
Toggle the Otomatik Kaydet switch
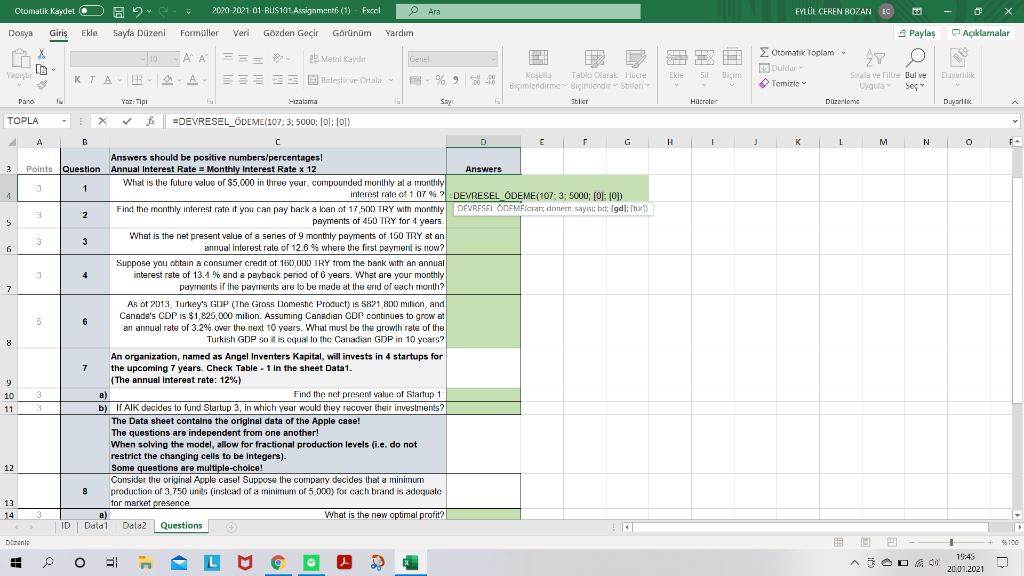[91, 11]
